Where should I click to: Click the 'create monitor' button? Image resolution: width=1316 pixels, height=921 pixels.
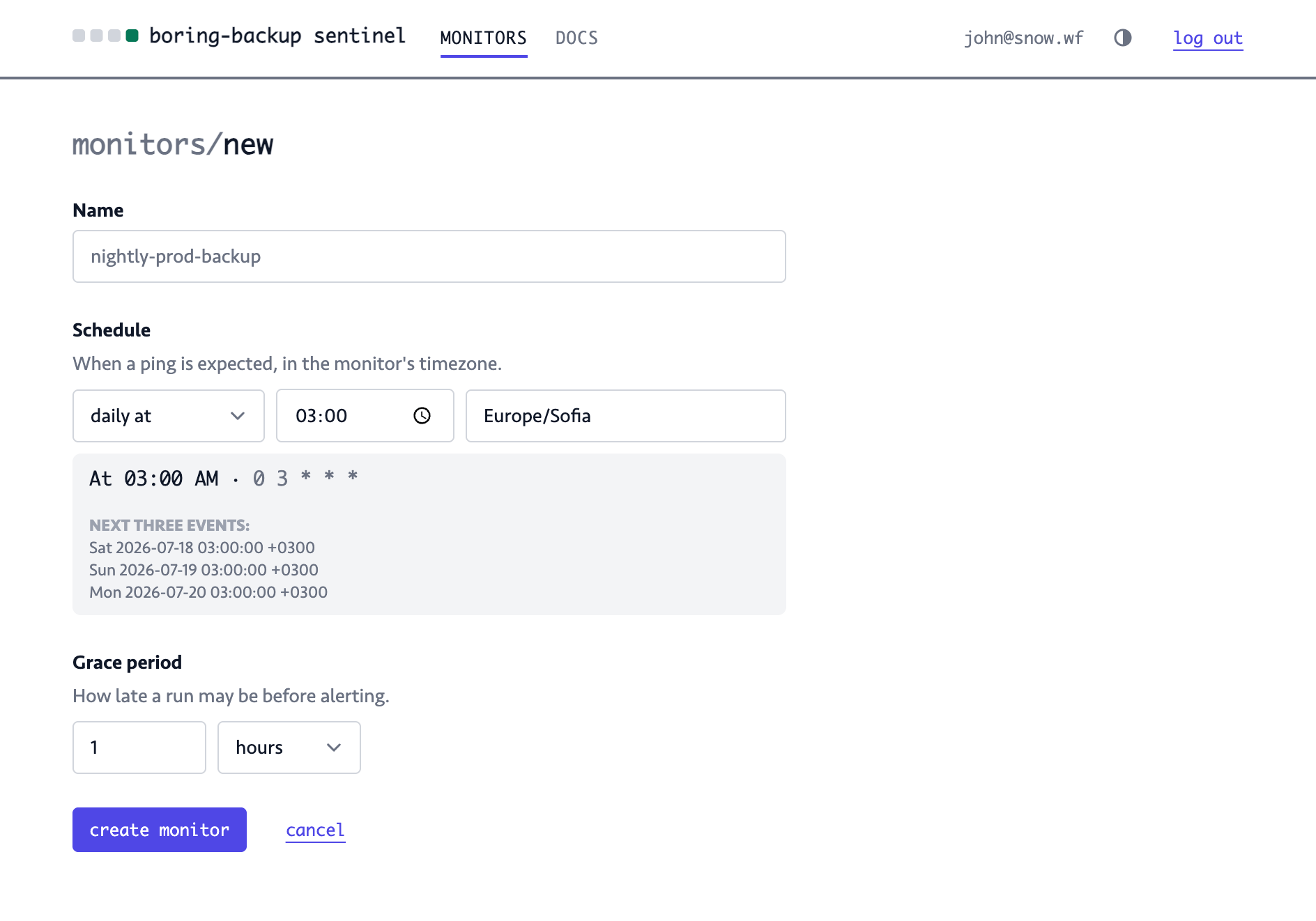coord(160,830)
